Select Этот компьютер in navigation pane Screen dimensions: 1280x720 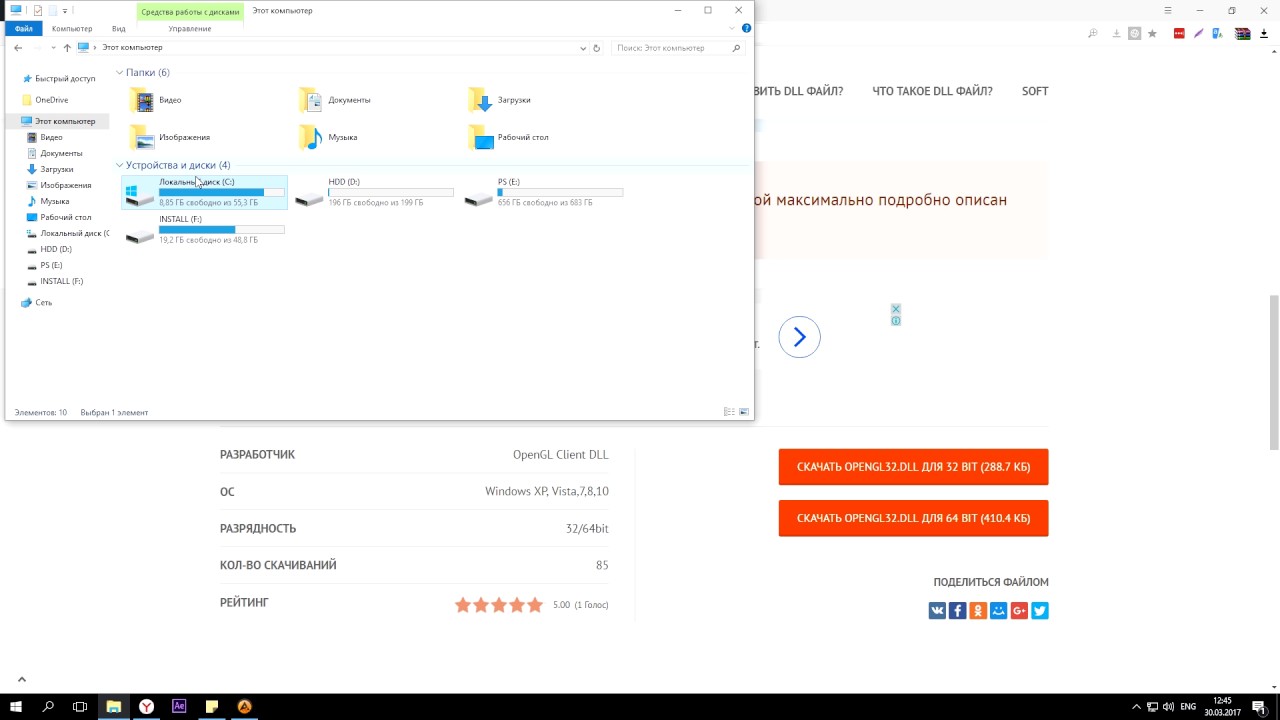tap(58, 121)
